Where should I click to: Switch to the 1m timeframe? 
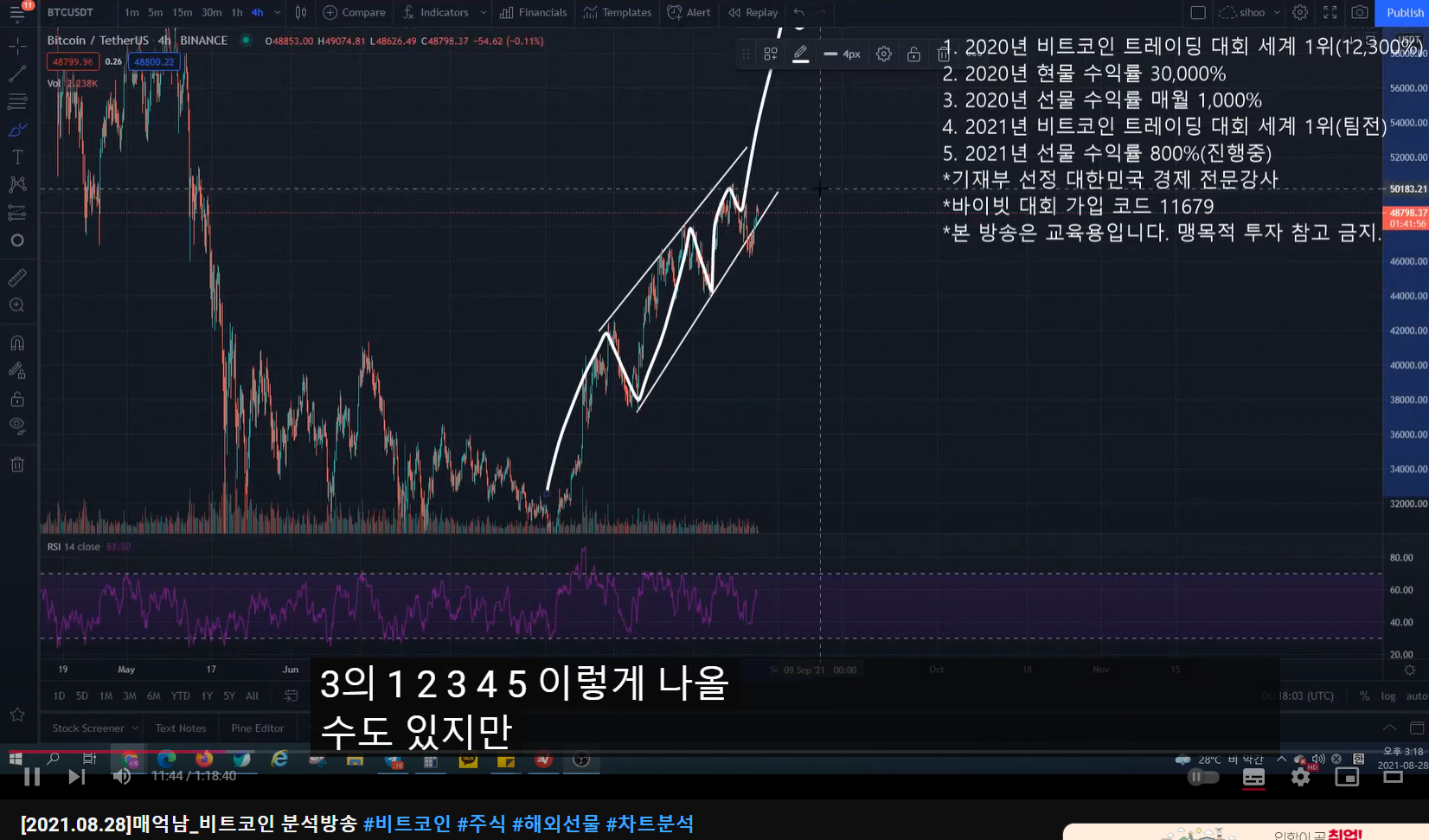[x=131, y=12]
